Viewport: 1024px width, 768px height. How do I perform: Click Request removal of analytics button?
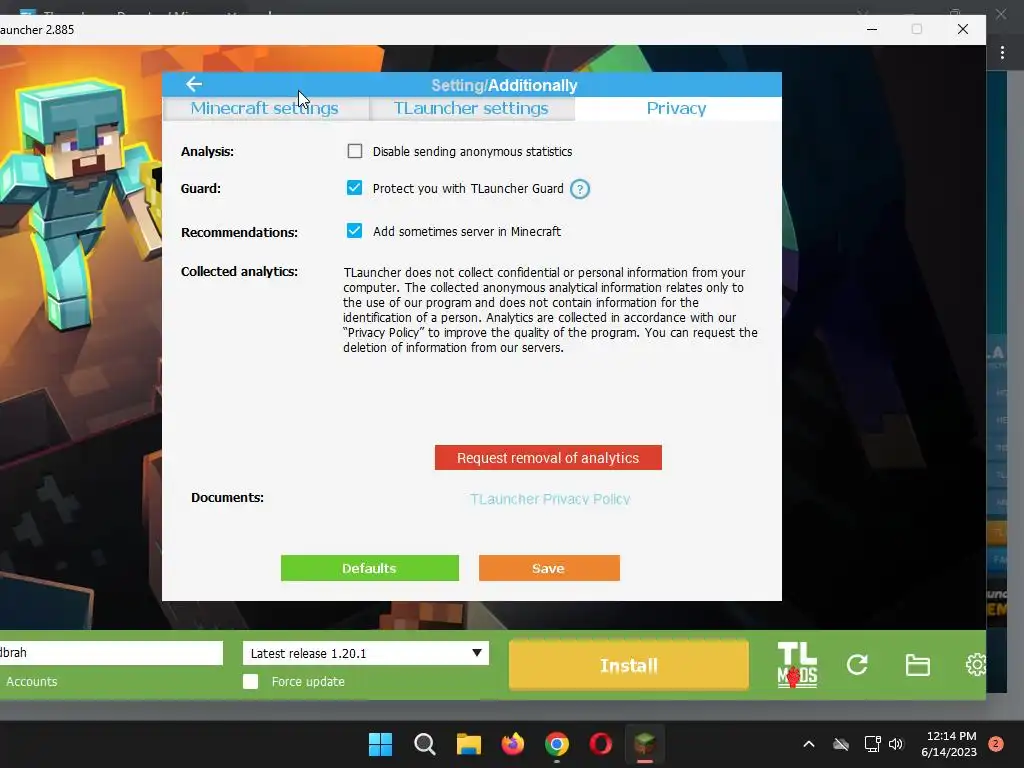(548, 458)
